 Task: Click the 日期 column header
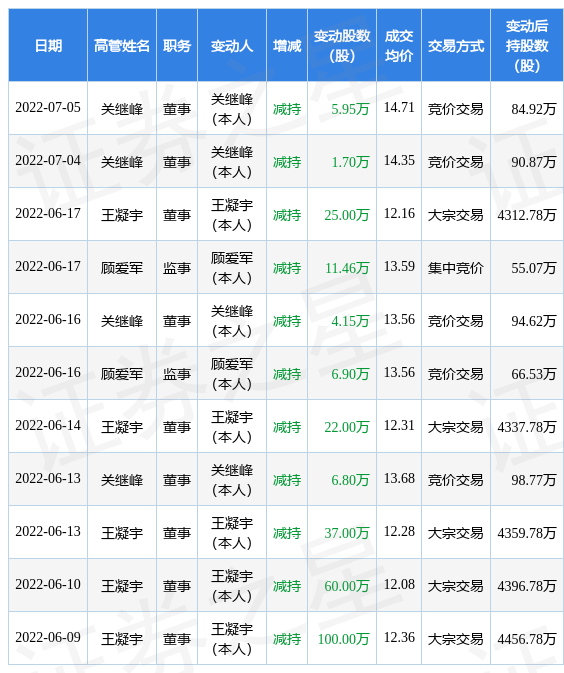[x=48, y=45]
